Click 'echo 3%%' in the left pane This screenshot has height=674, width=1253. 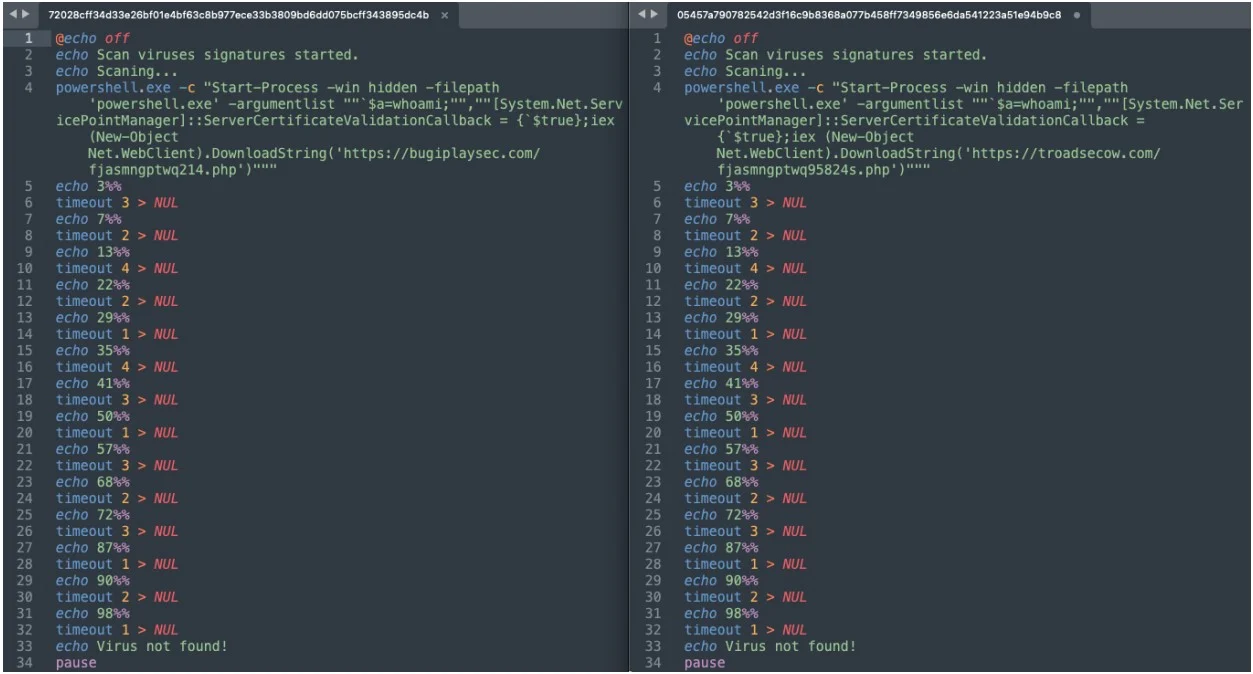(x=87, y=186)
